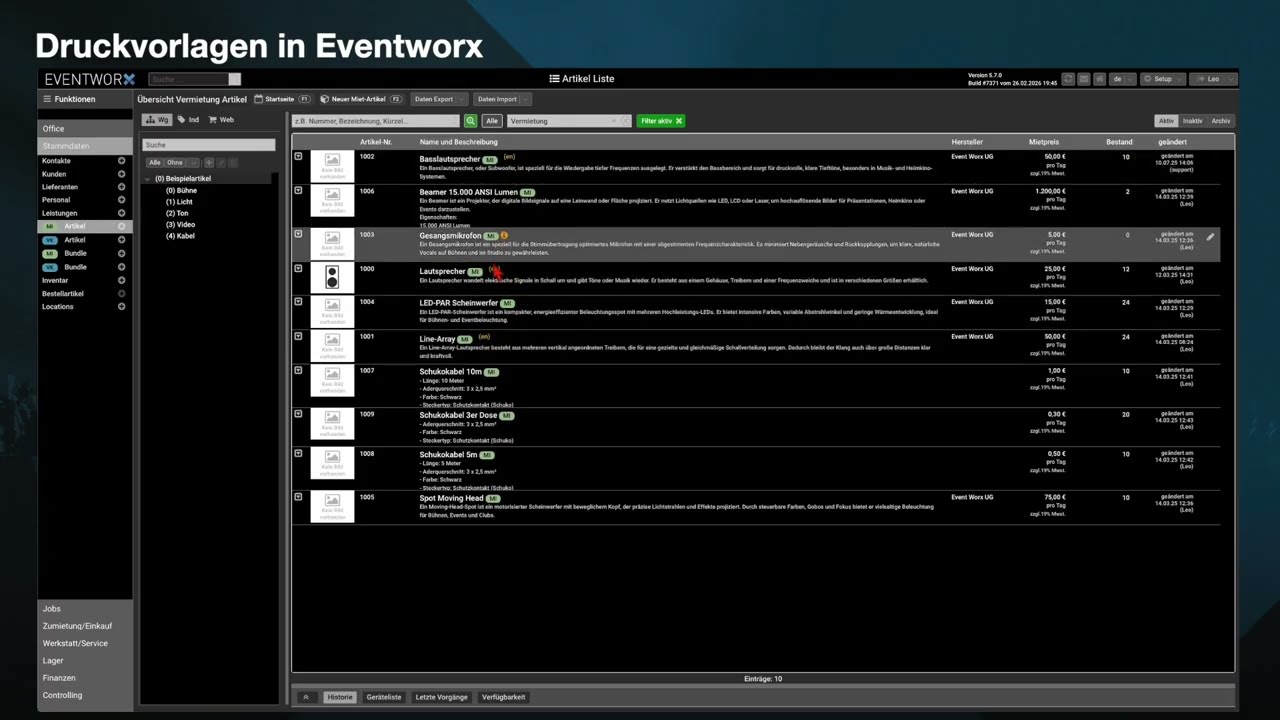The height and width of the screenshot is (720, 1280).
Task: Open the Historie tab
Action: (x=339, y=697)
